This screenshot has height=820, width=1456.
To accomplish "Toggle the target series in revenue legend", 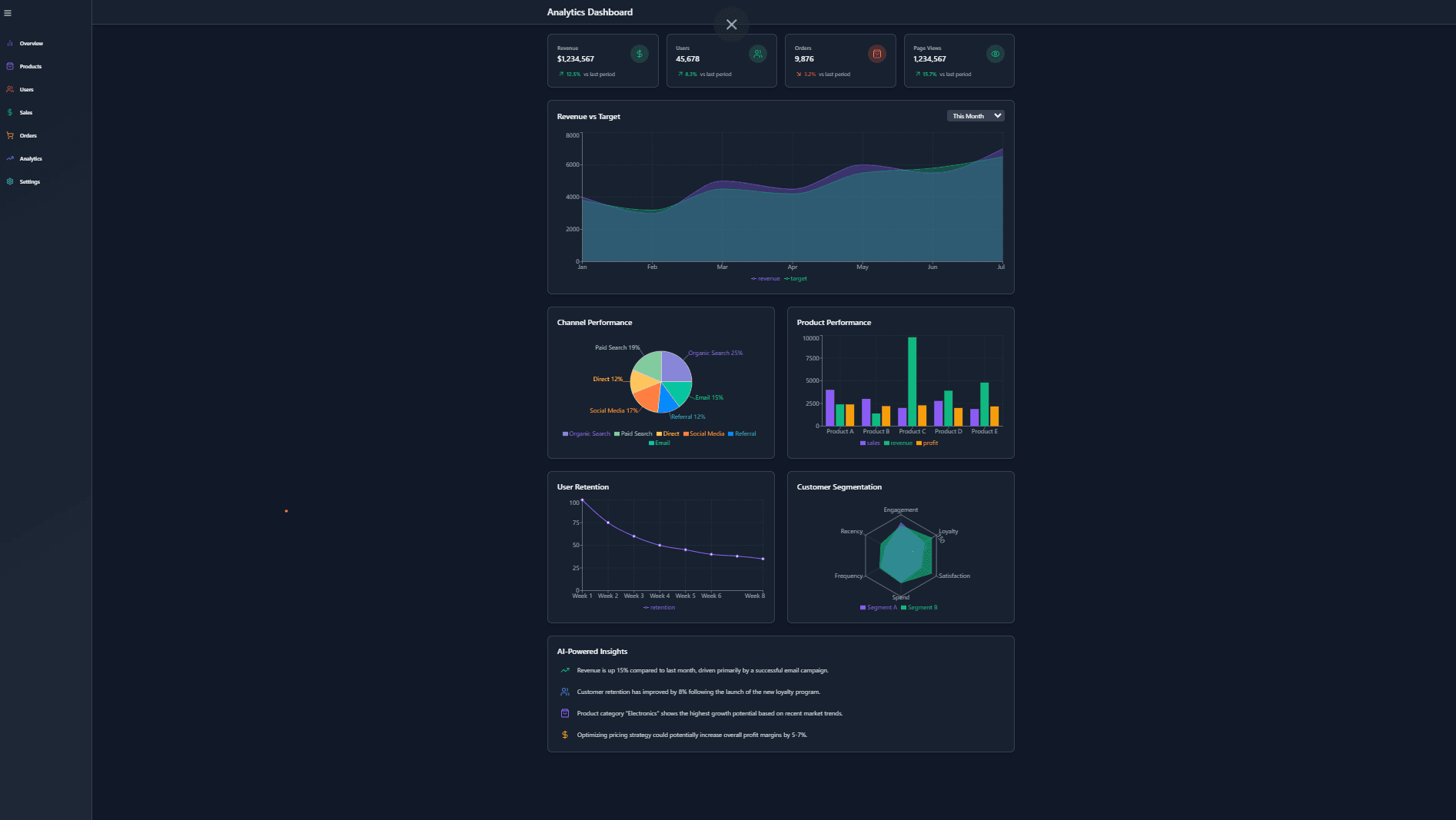I will tap(796, 279).
